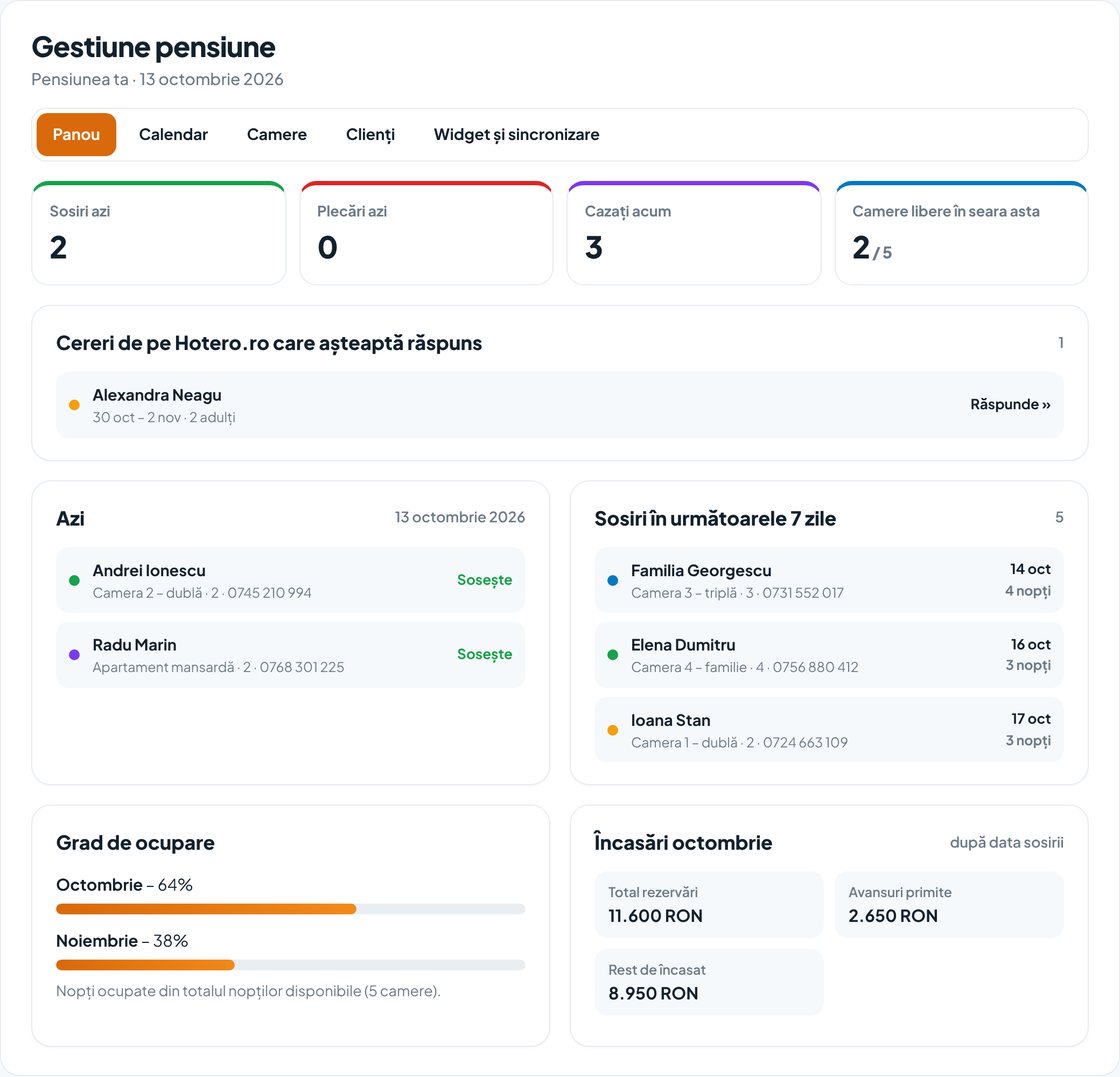Click the 14 oct date for Familia Georgescu
Viewport: 1120px width, 1077px height.
click(1030, 569)
